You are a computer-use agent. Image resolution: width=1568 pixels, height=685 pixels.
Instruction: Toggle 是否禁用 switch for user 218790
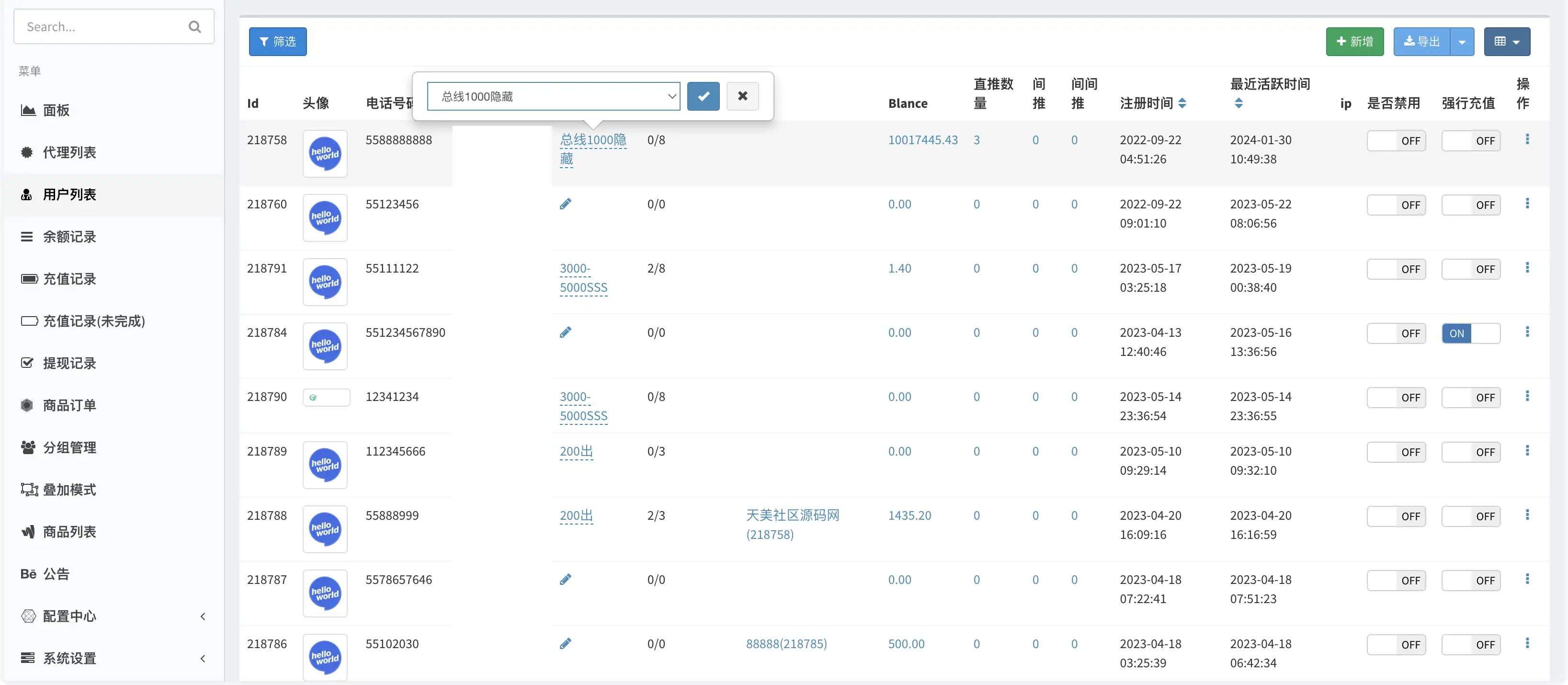pyautogui.click(x=1397, y=398)
